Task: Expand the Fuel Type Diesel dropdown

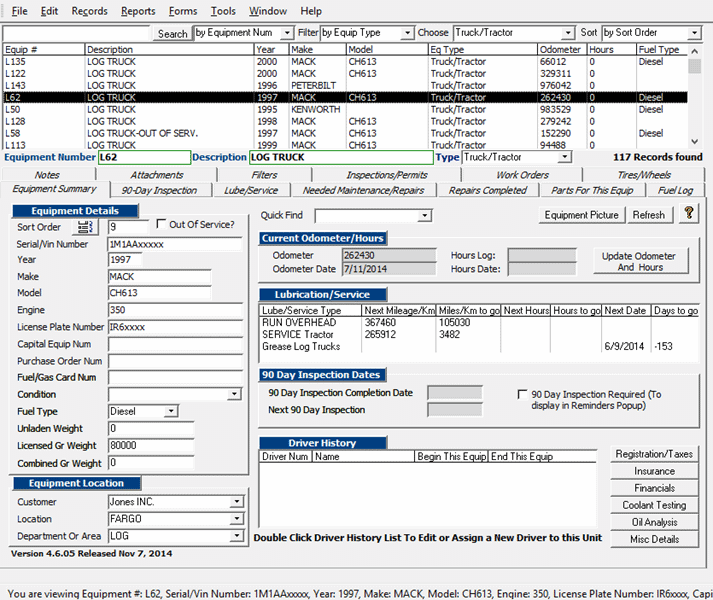Action: [171, 411]
